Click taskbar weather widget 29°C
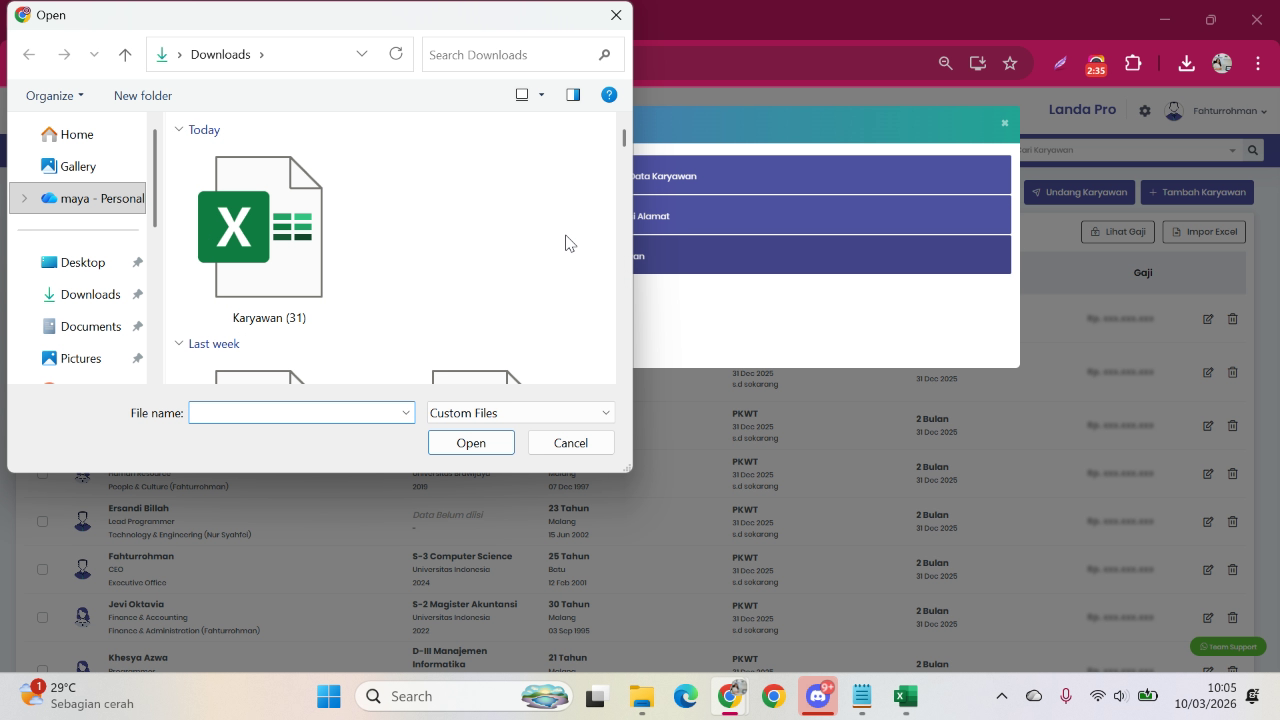The image size is (1280, 720). (77, 695)
